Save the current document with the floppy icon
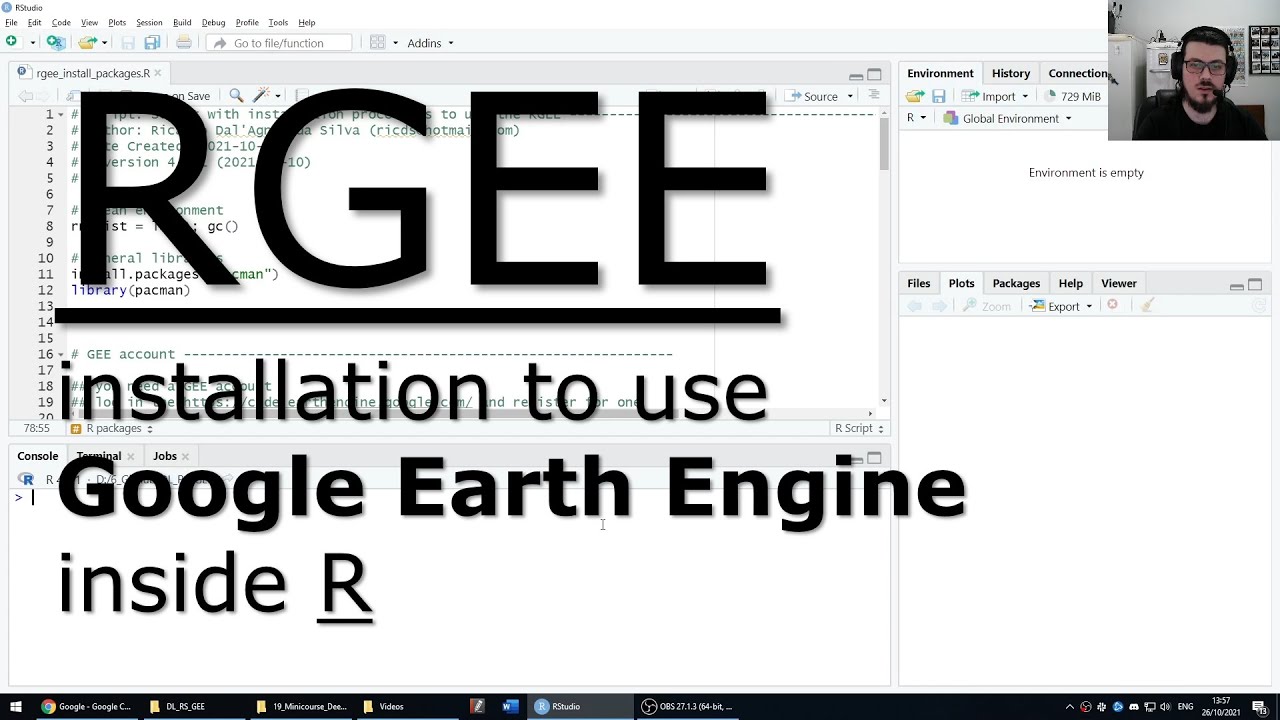Screen dimensions: 1280x720 128,42
